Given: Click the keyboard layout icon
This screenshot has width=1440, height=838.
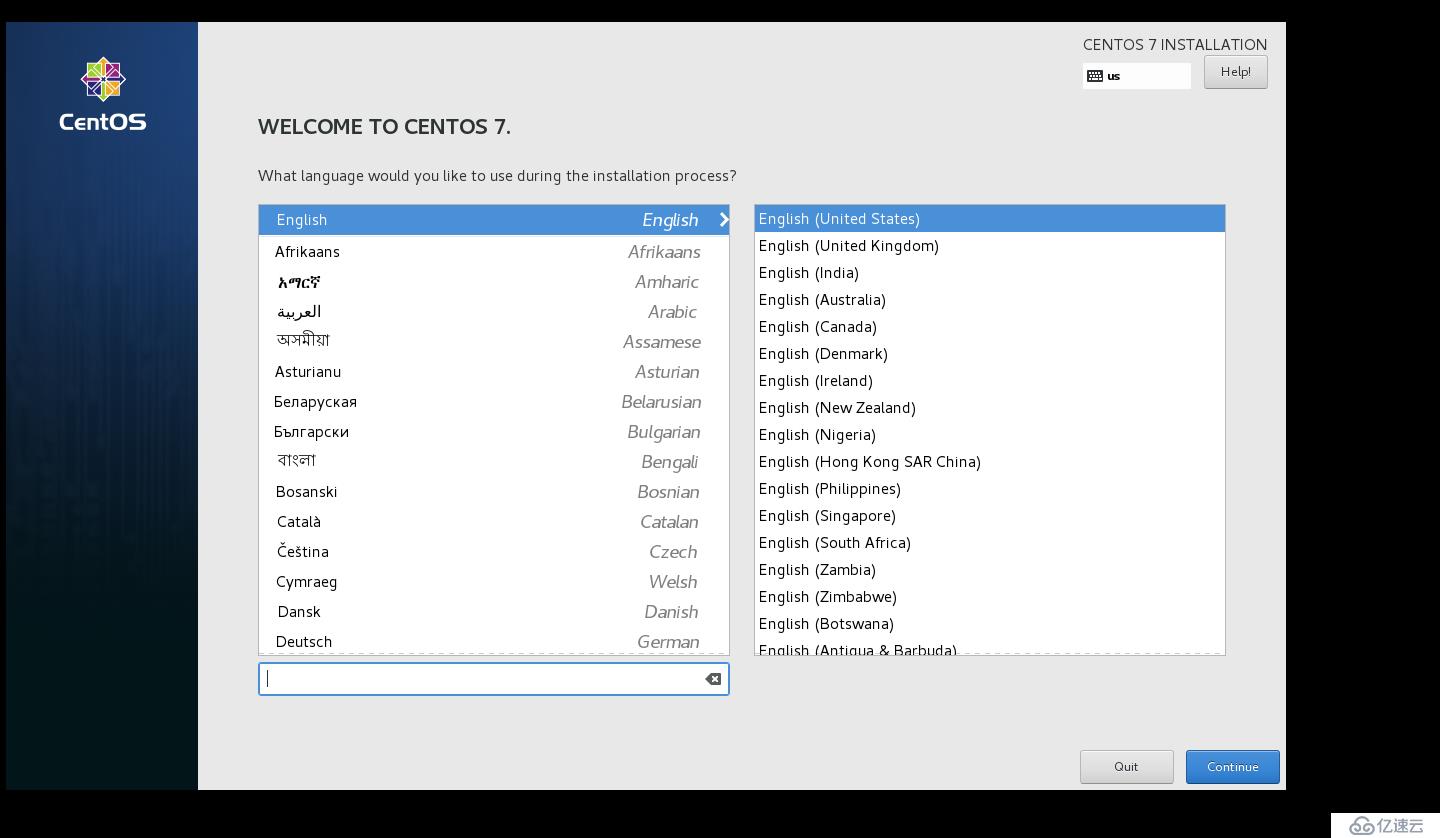Looking at the screenshot, I should pos(1095,76).
